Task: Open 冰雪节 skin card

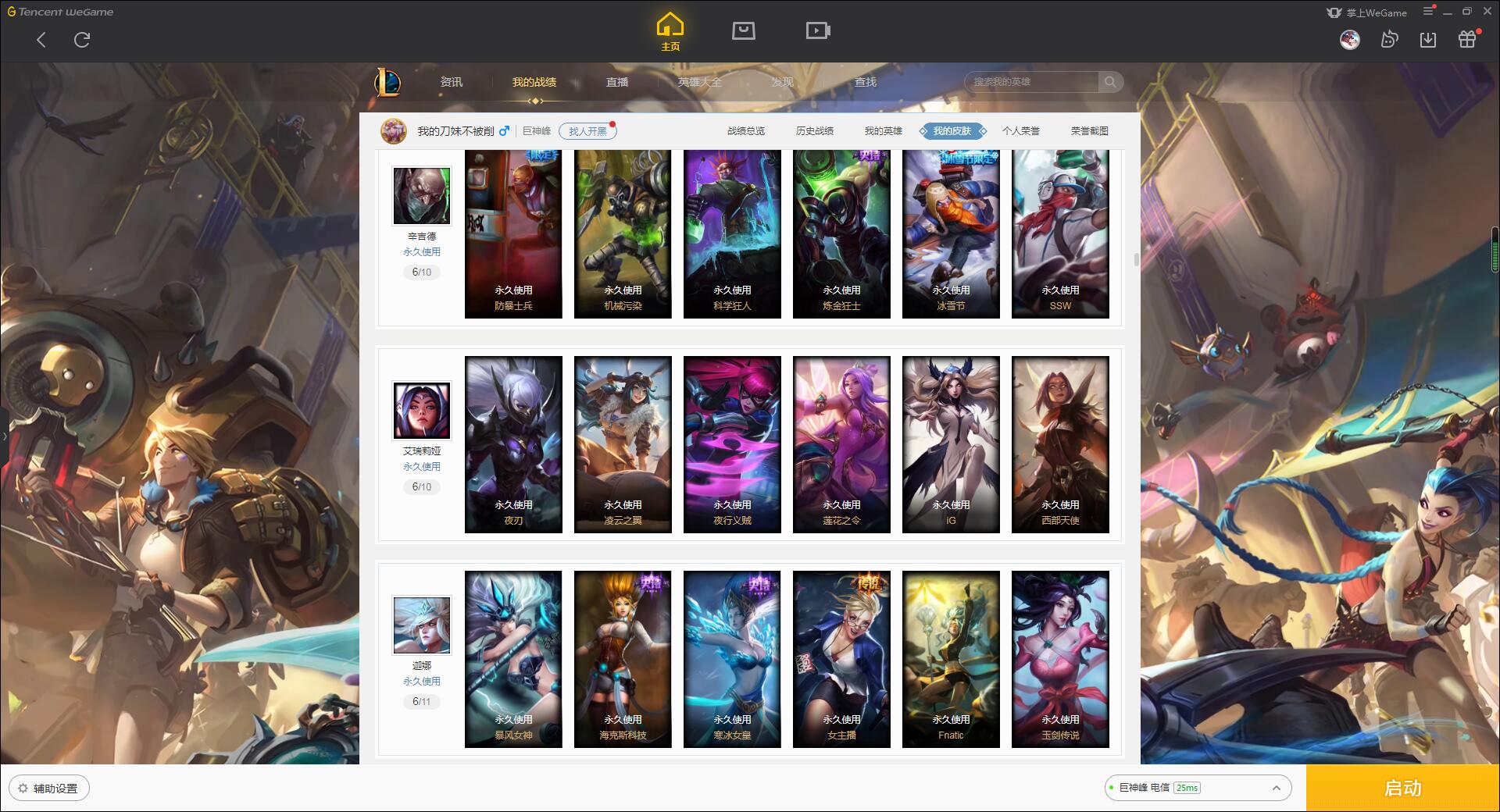Action: click(x=951, y=234)
